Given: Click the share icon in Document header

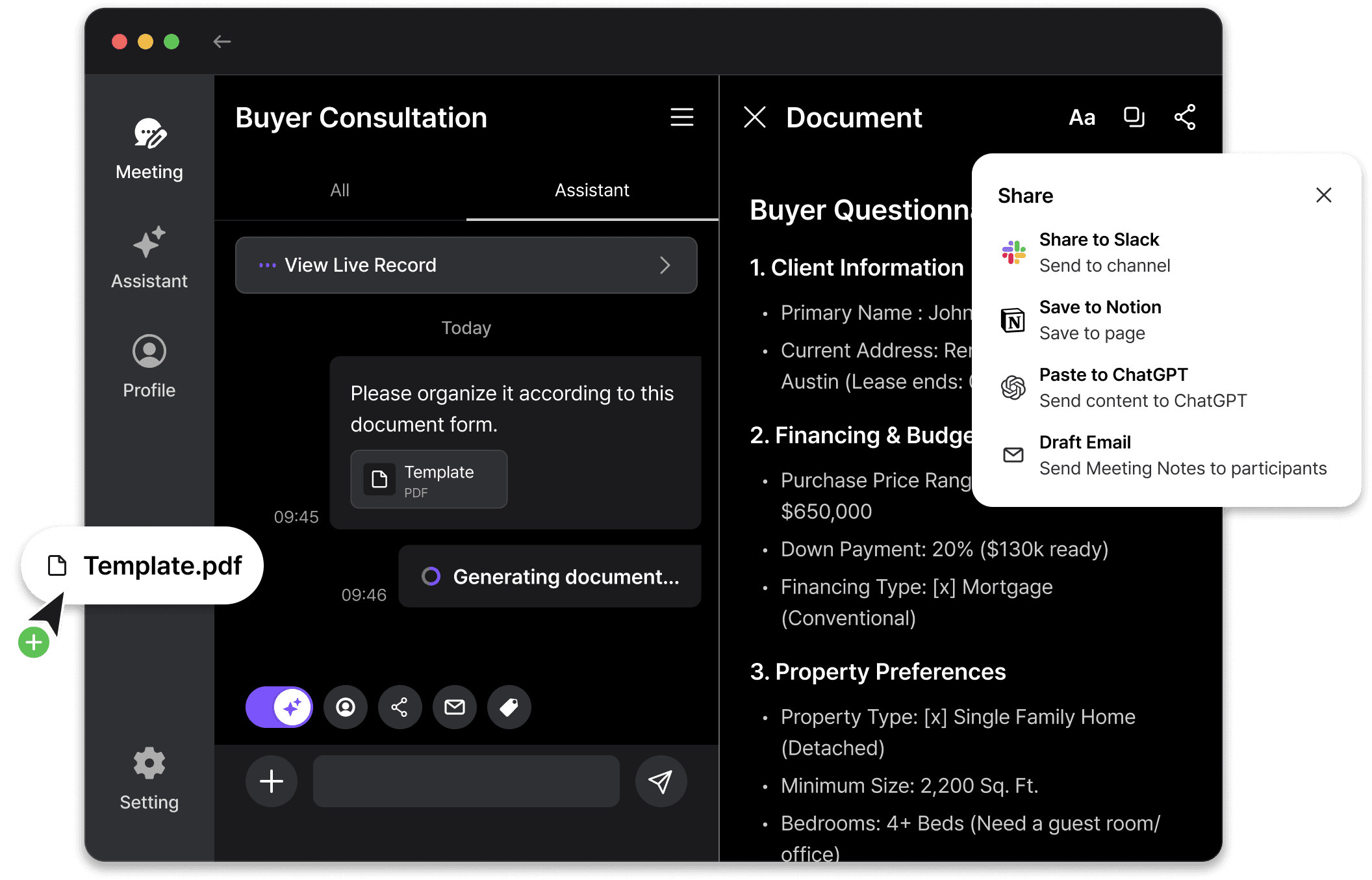Looking at the screenshot, I should [1184, 118].
